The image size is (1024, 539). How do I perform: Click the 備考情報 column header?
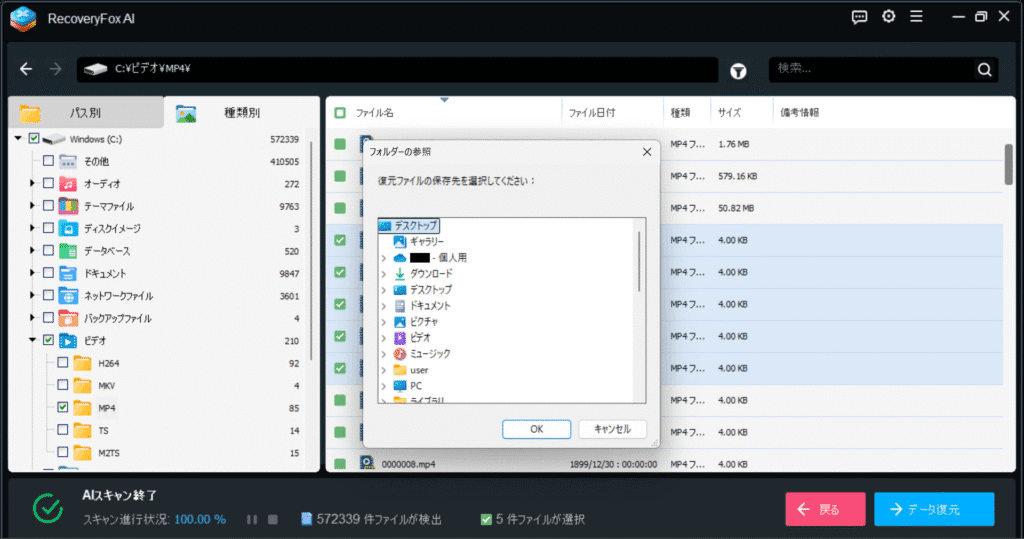tap(799, 113)
